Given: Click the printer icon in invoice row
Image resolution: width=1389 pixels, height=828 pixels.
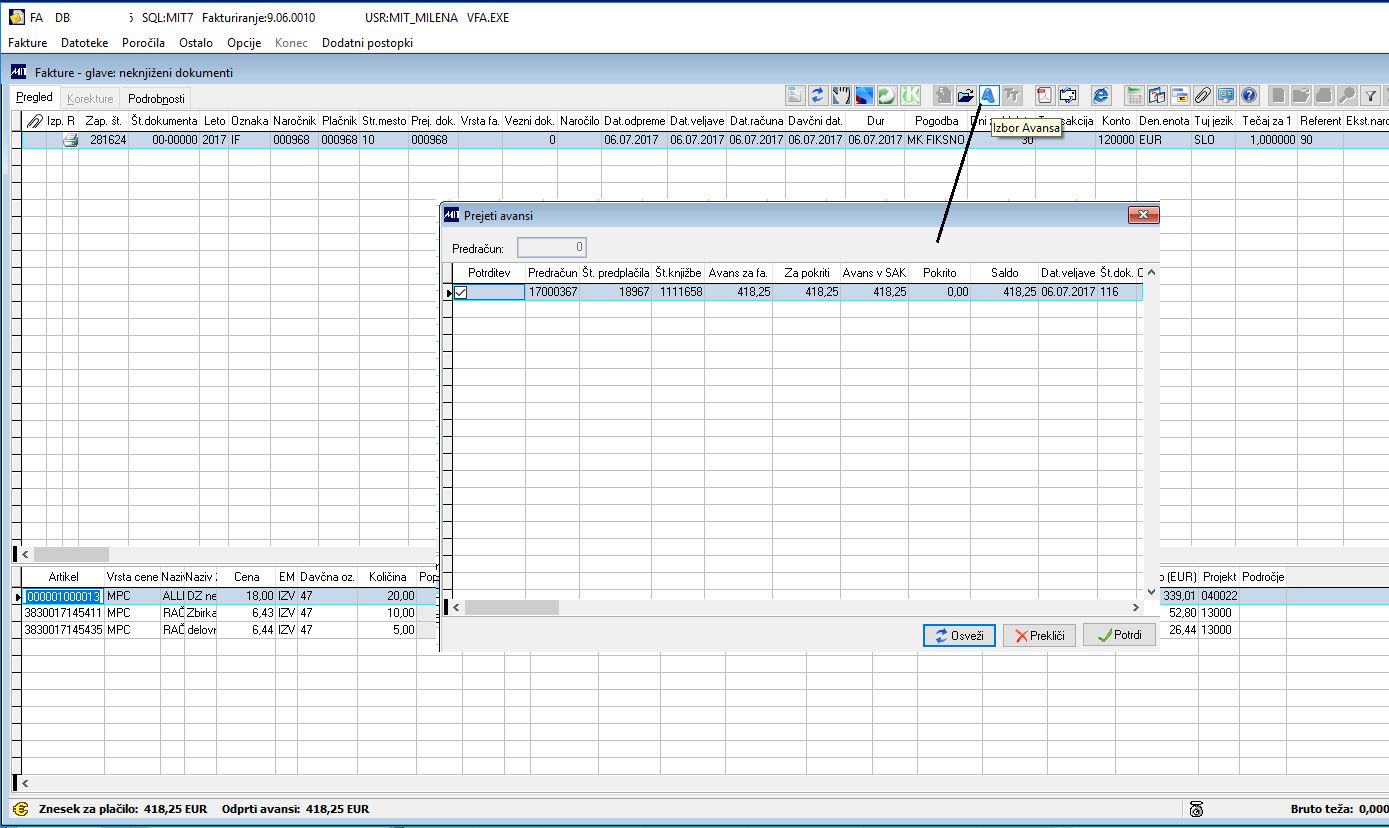Looking at the screenshot, I should click(71, 140).
